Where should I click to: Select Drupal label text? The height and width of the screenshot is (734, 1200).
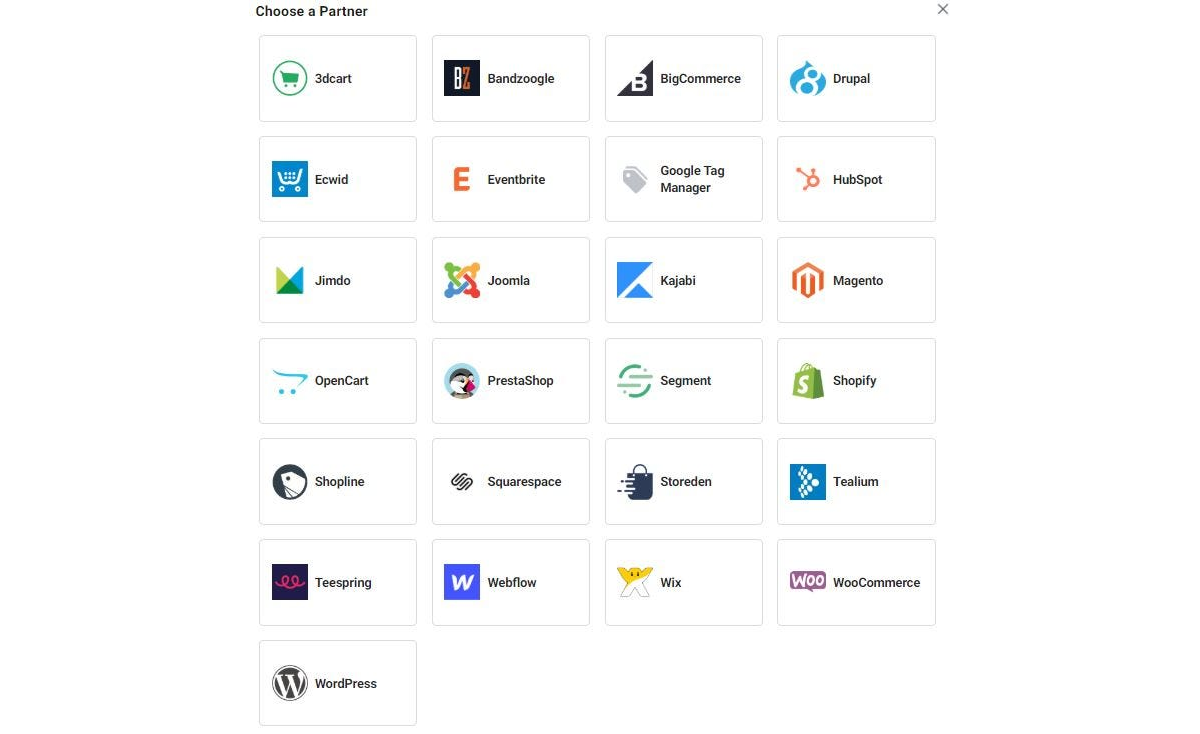point(852,79)
